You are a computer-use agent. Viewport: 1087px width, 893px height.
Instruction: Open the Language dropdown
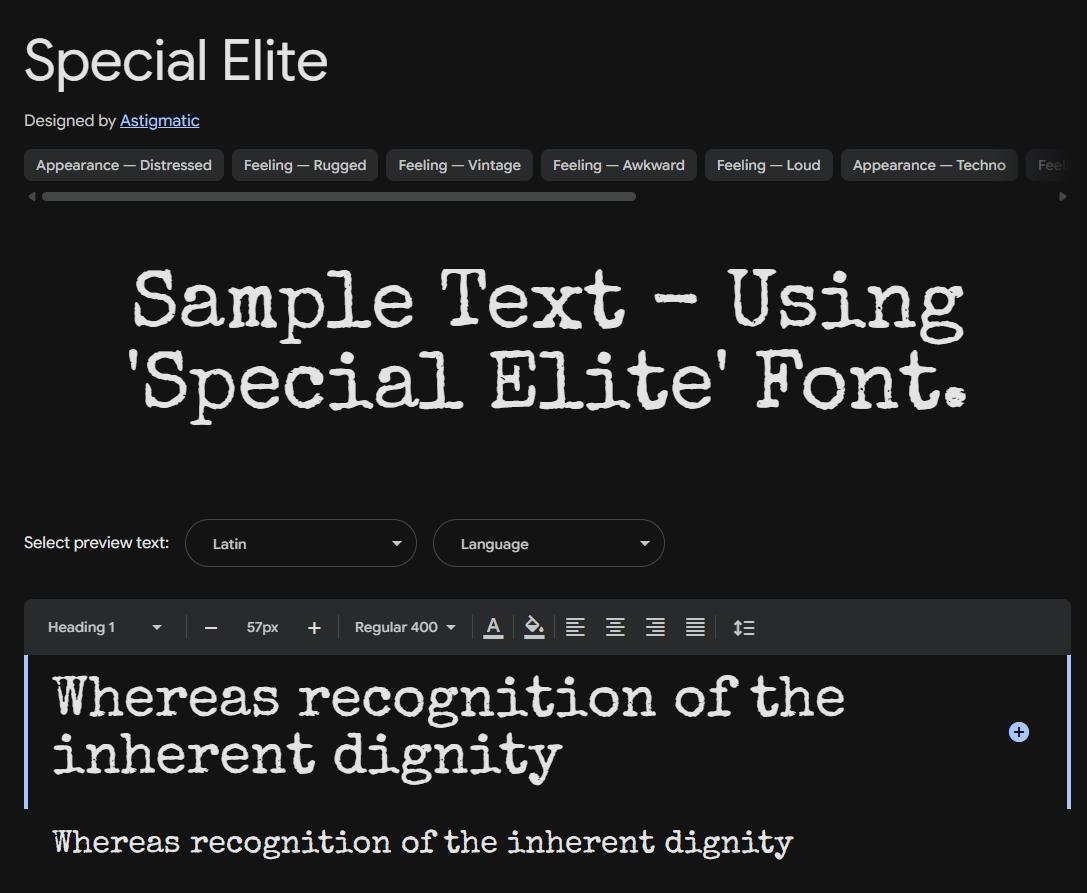pyautogui.click(x=548, y=543)
